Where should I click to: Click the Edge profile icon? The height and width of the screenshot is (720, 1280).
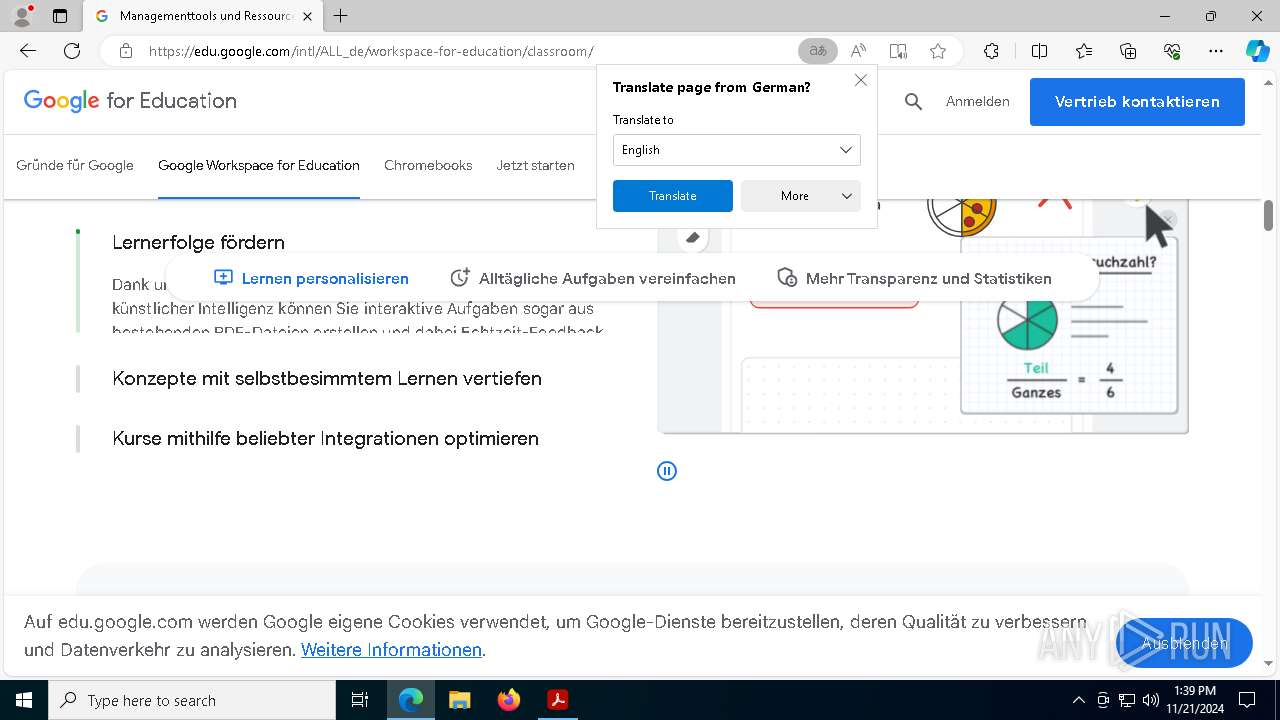(22, 16)
